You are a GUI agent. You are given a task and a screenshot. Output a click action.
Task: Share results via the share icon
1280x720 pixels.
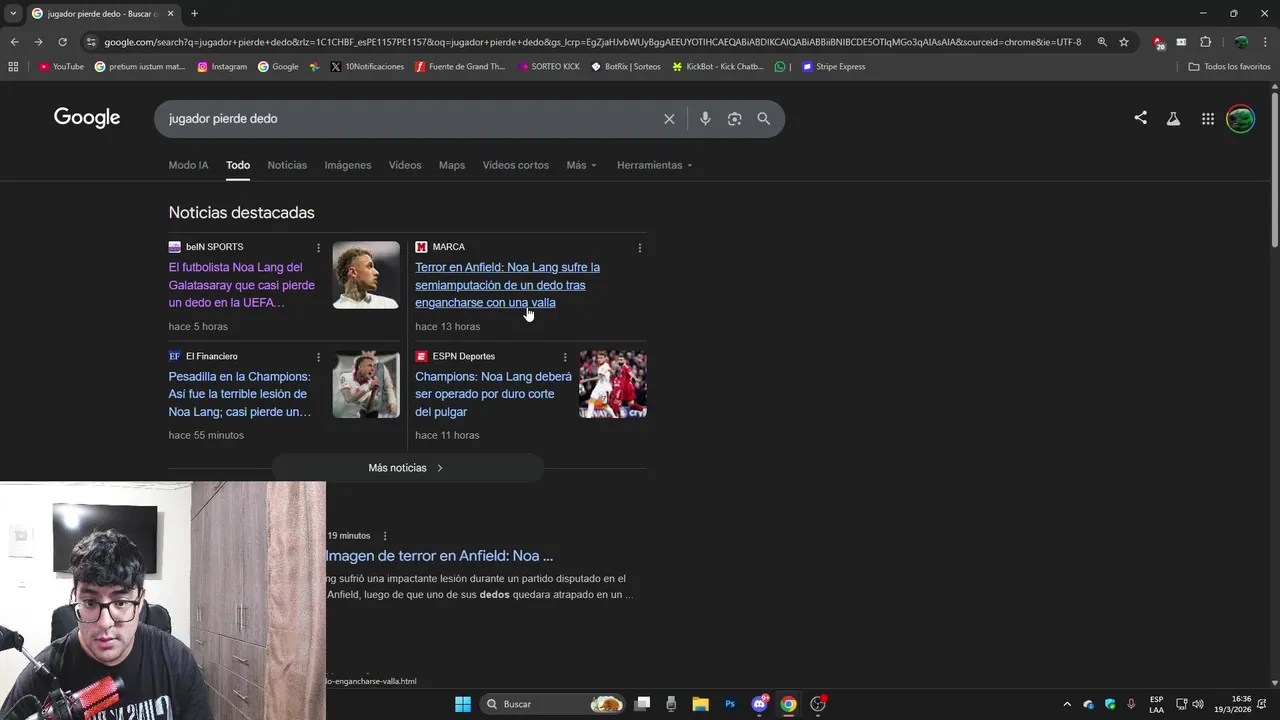(1140, 118)
